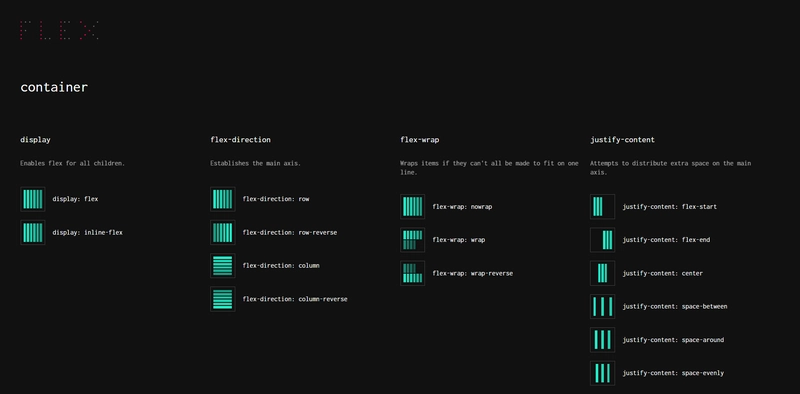Open the FLEX dotted logo
The width and height of the screenshot is (800, 394).
(59, 30)
